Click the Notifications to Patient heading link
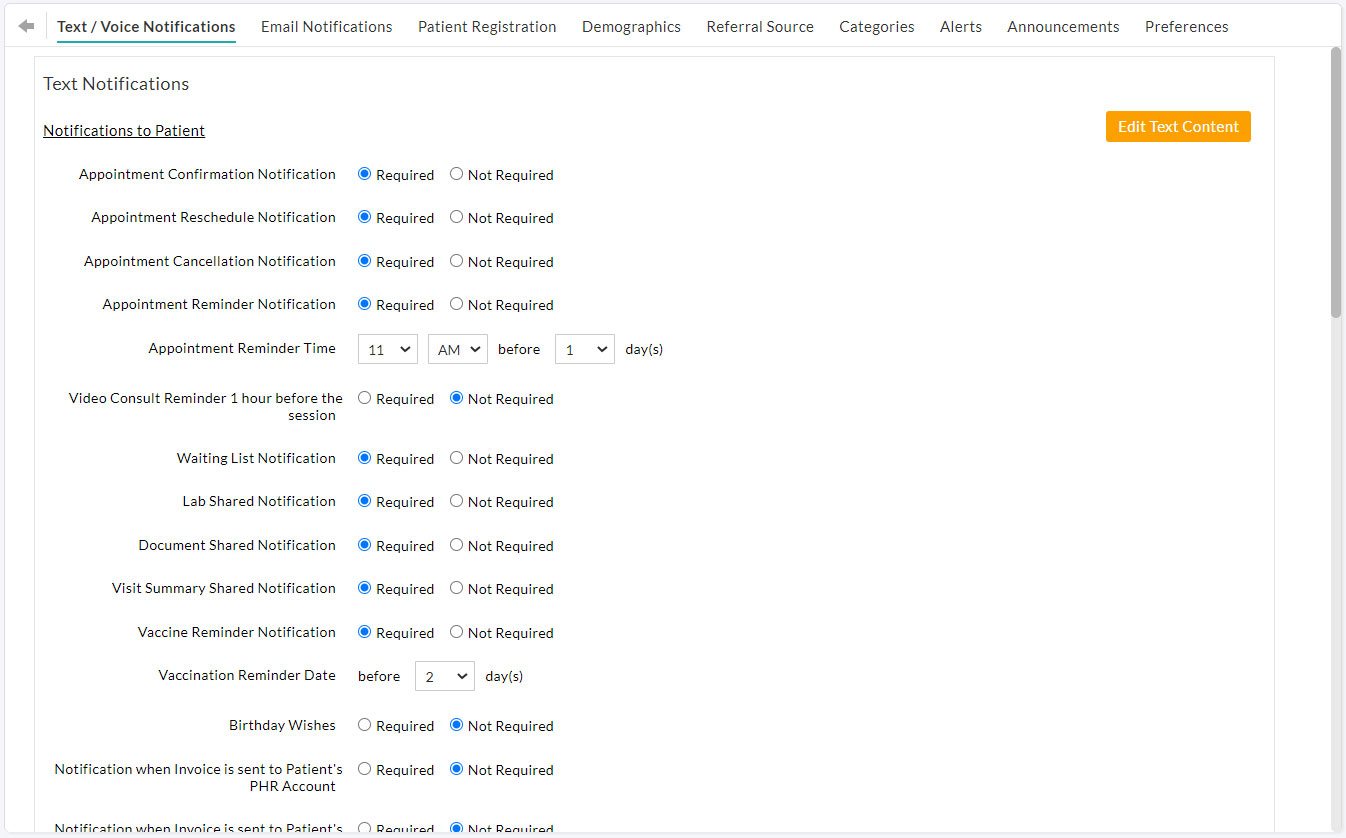This screenshot has width=1346, height=838. pos(124,131)
